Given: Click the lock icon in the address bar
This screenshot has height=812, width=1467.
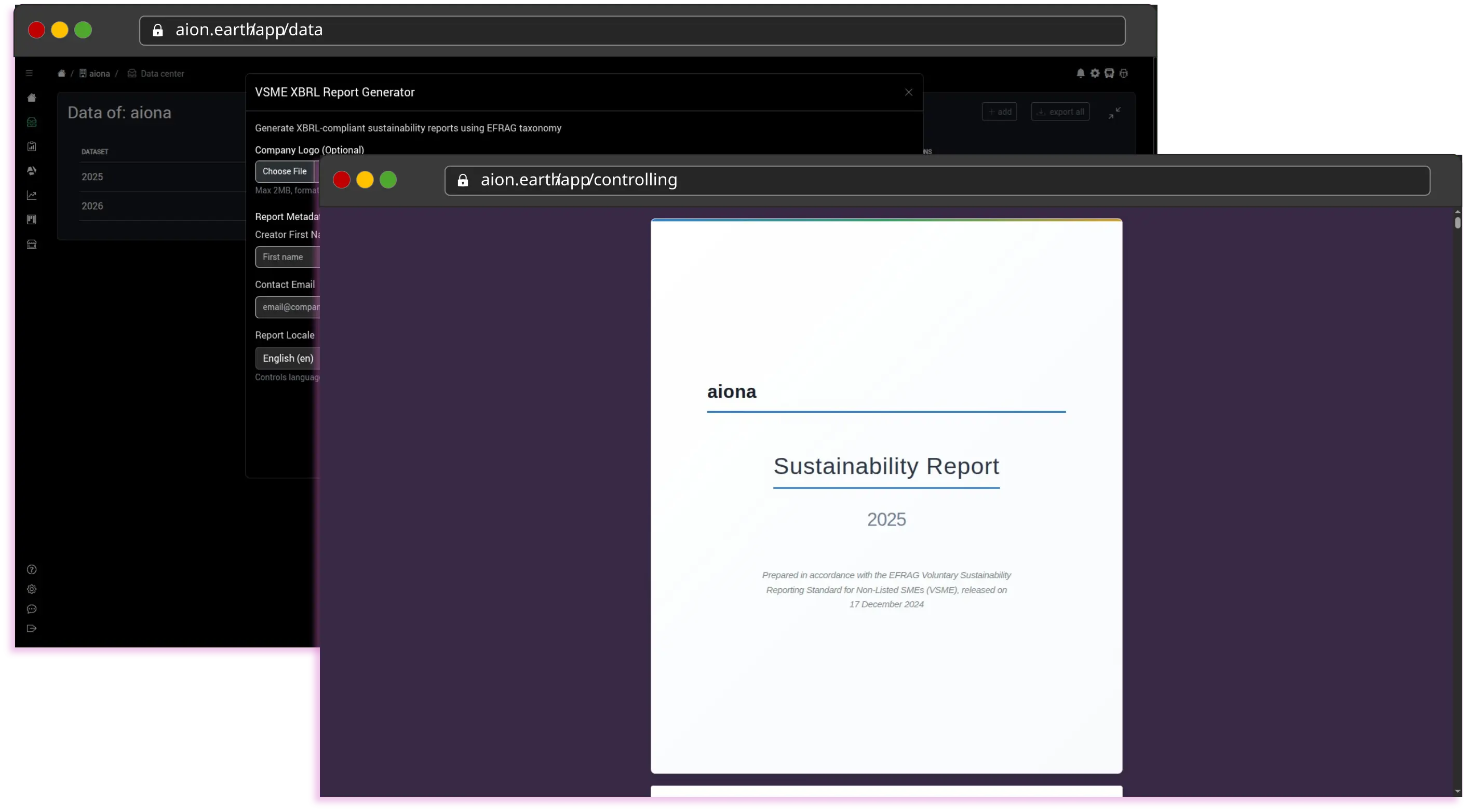Looking at the screenshot, I should (157, 30).
